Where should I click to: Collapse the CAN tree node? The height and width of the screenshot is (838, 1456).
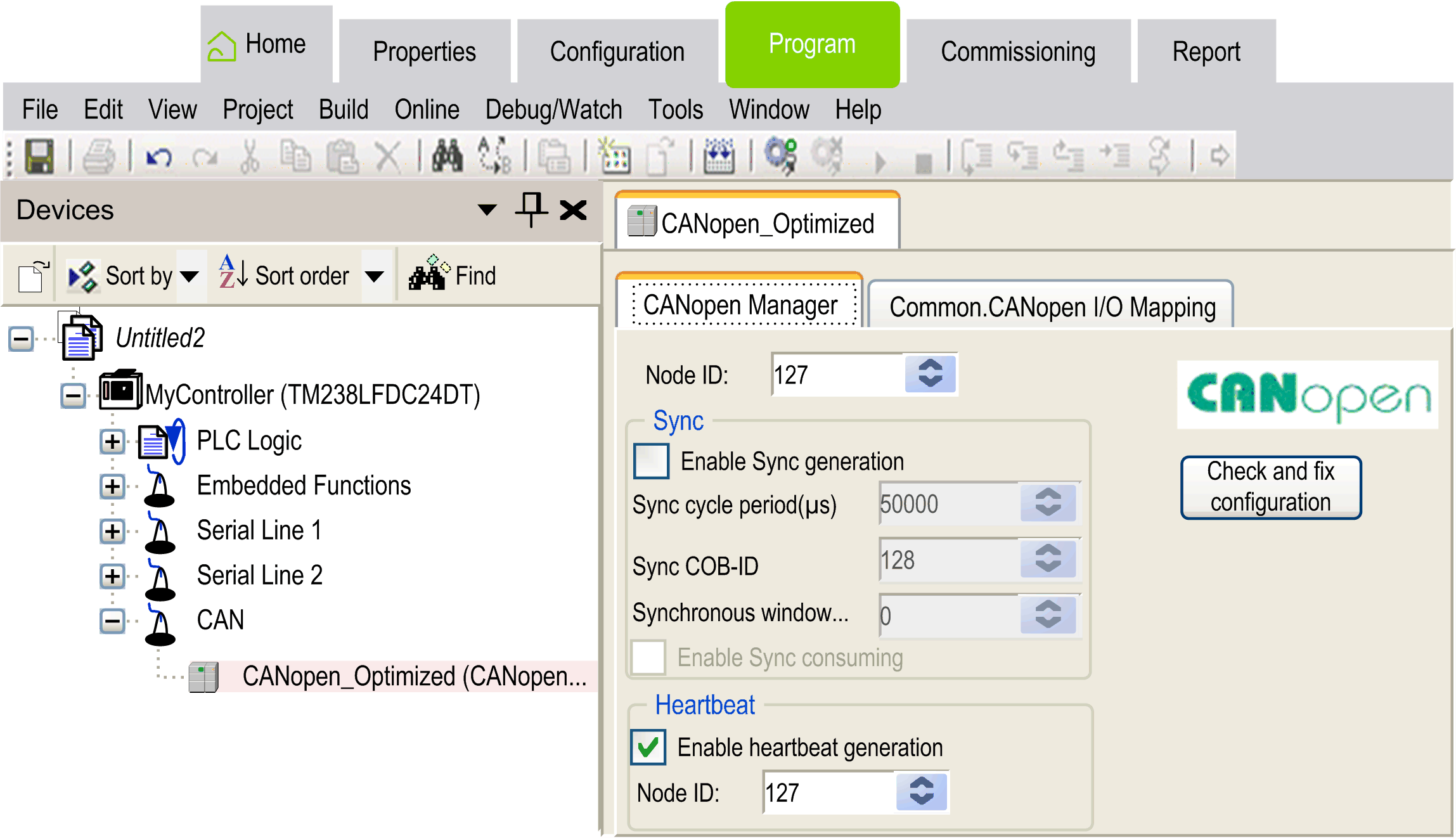(112, 620)
